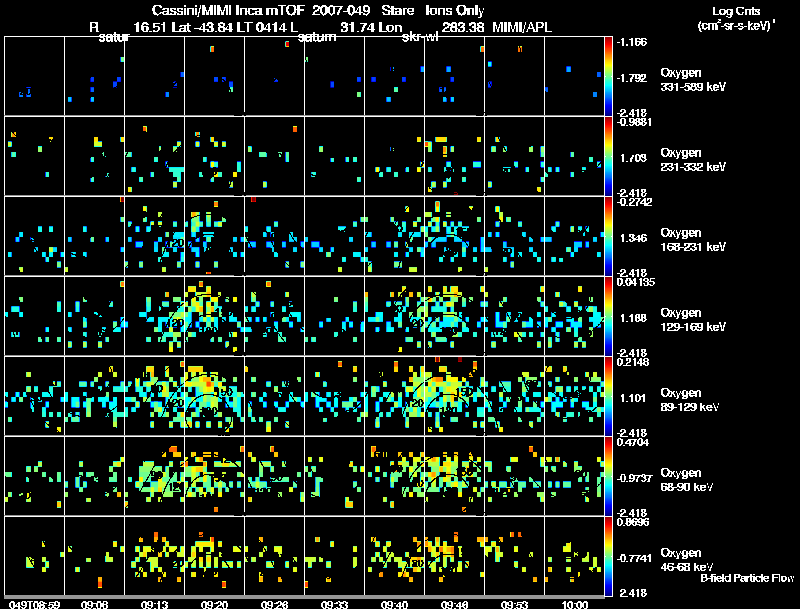The width and height of the screenshot is (800, 609).
Task: Select the Oxygen 129-169 keV label
Action: click(x=693, y=320)
